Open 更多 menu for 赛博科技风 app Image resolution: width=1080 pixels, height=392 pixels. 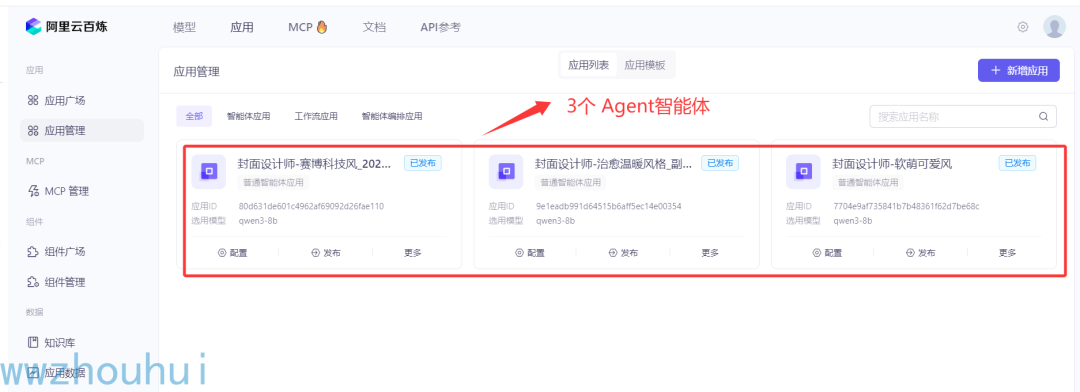(413, 253)
